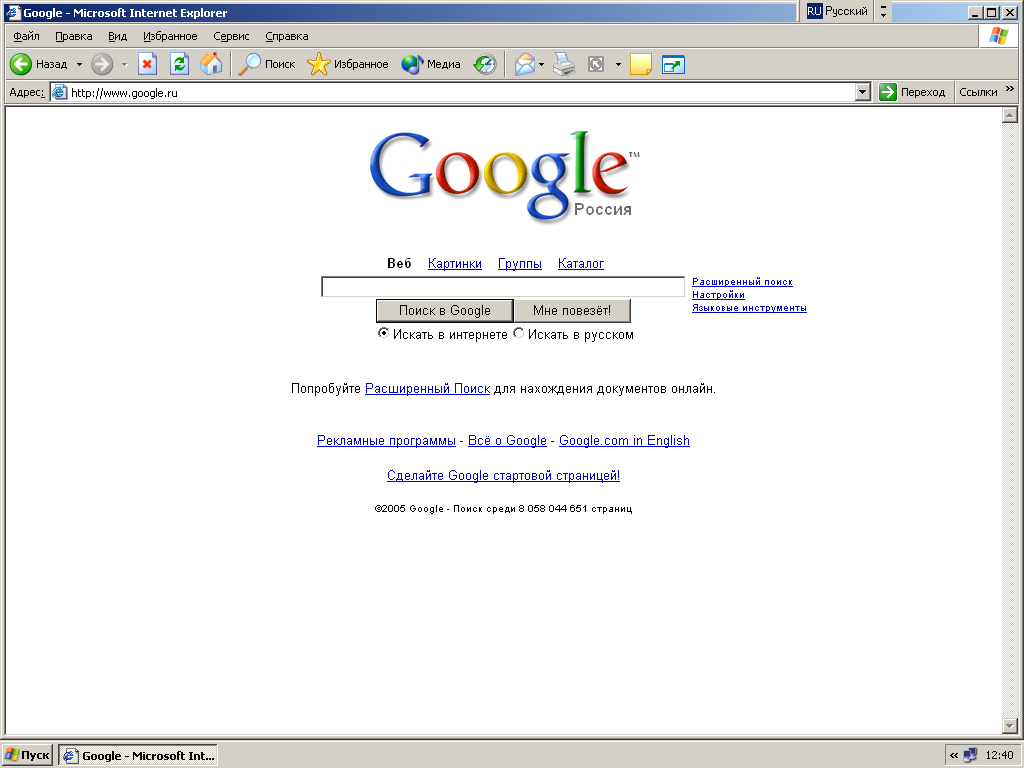Click Сделайте Google стартовой страницей link

504,475
